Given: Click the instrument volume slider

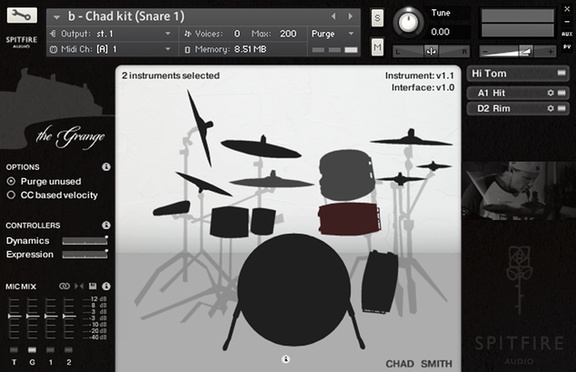Looking at the screenshot, I should (x=518, y=51).
